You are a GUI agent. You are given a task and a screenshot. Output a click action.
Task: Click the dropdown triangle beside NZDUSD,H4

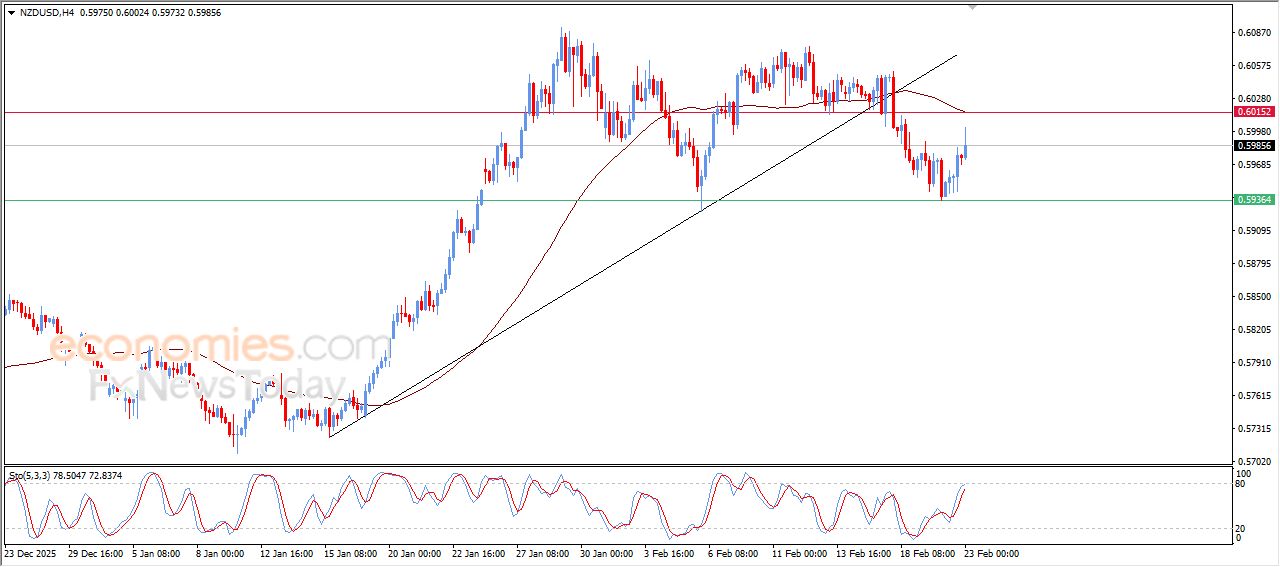(11, 12)
